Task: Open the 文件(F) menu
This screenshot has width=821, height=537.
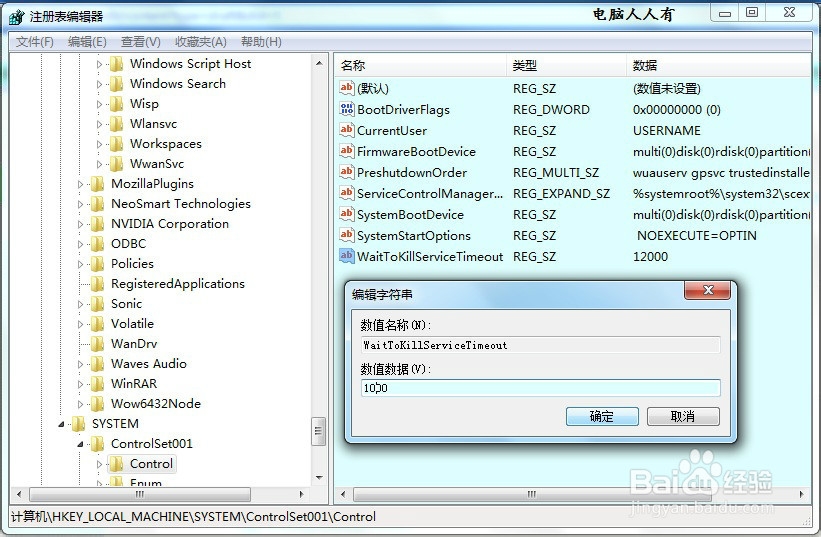Action: (35, 42)
